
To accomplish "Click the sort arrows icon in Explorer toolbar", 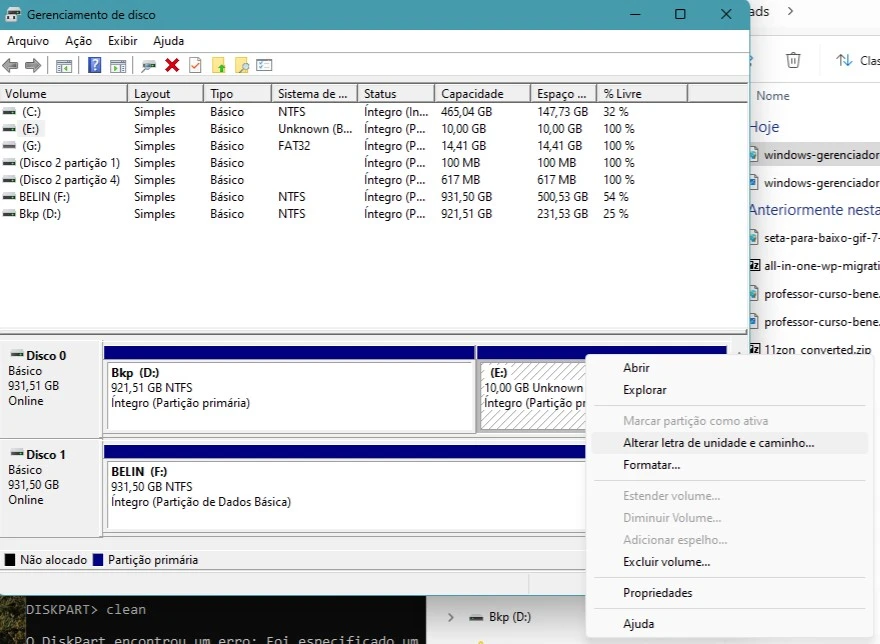I will 844,60.
